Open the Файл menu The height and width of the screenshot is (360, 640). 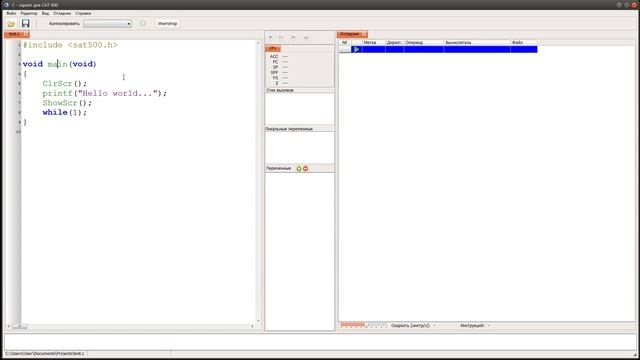11,13
